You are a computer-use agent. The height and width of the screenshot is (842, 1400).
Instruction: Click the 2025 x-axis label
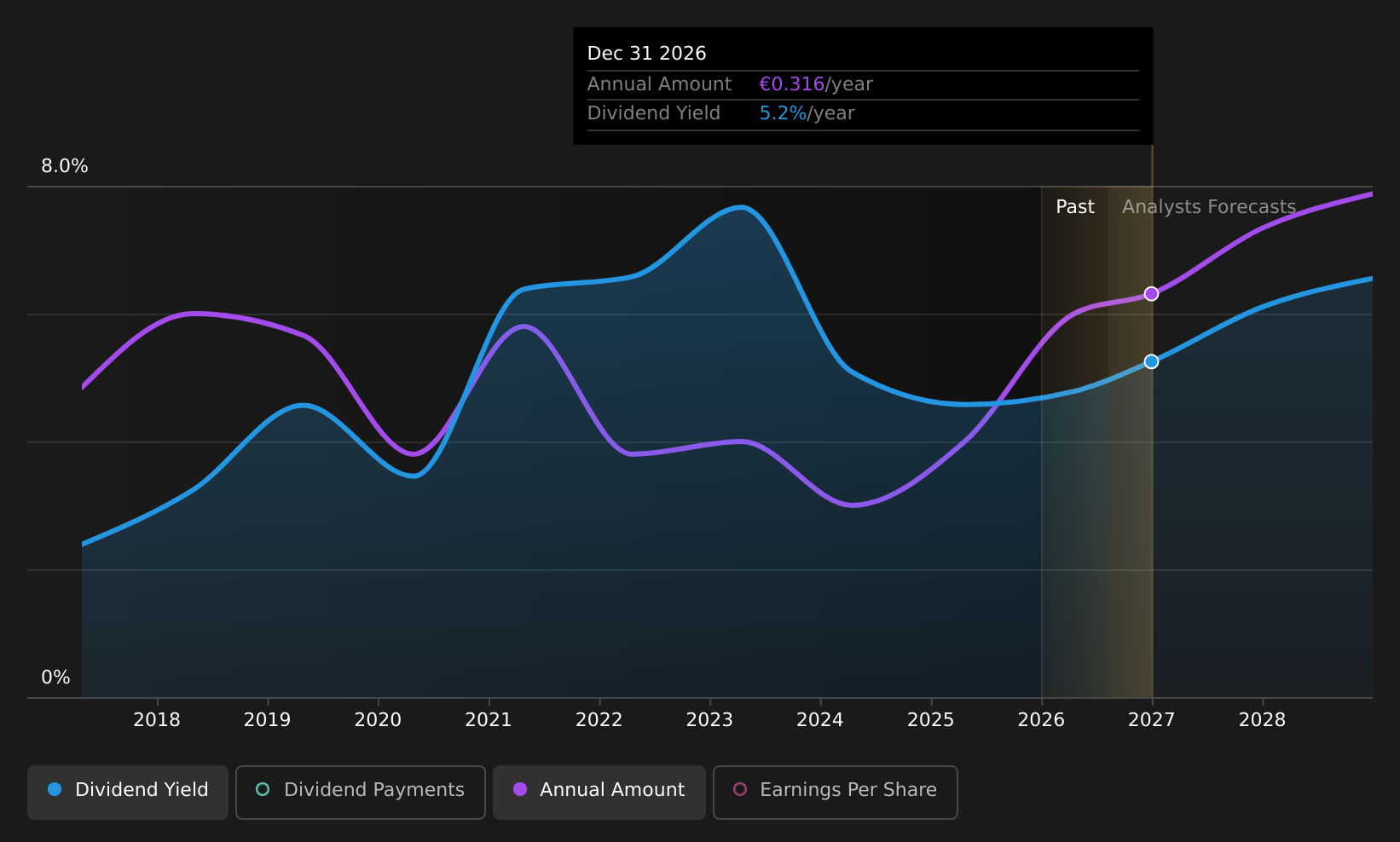(931, 720)
